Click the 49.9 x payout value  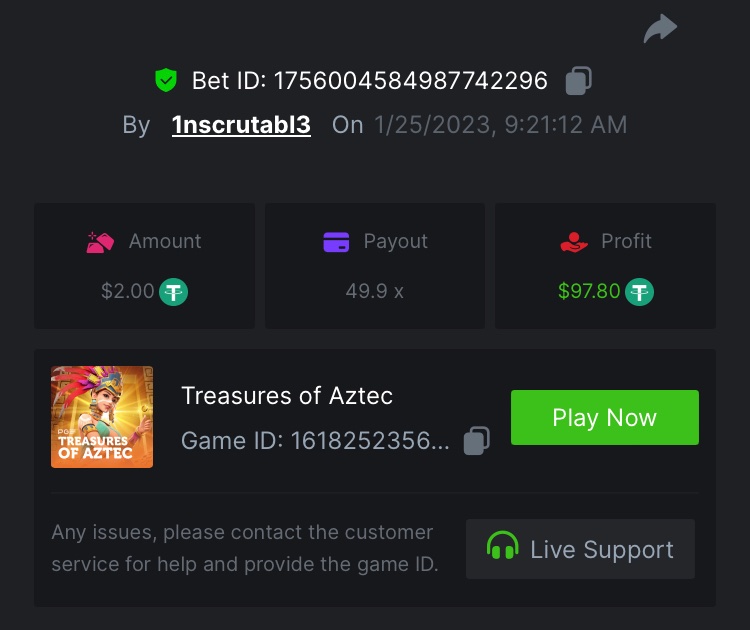374,292
